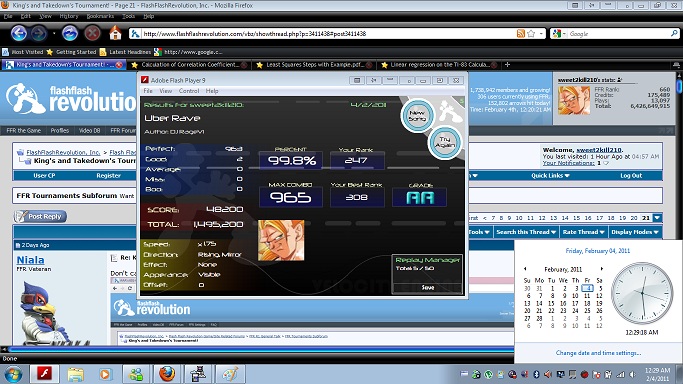Image resolution: width=683 pixels, height=384 pixels.
Task: Open the Control menu in Flash Player
Action: click(x=189, y=91)
